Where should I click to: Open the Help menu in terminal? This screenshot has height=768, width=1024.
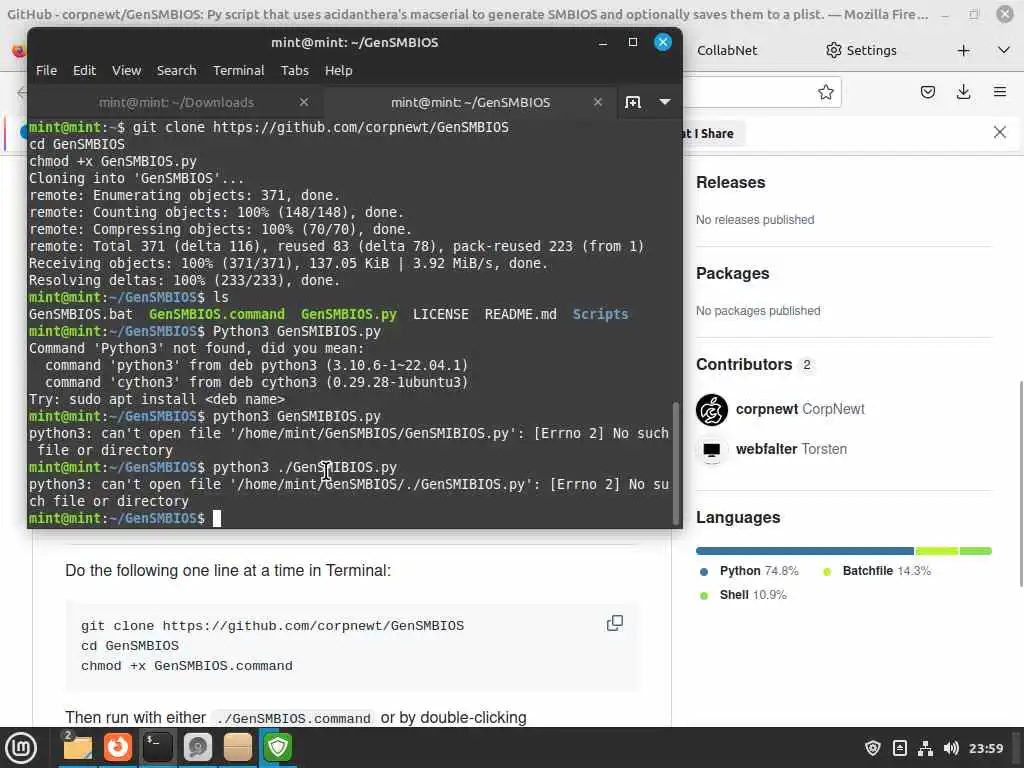(338, 71)
